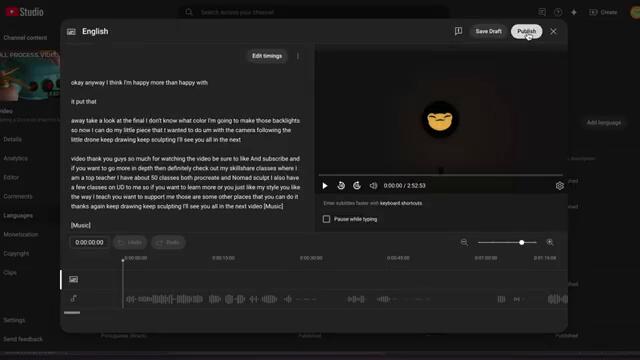Mute the video preview volume
Viewport: 640px width, 360px height.
click(373, 186)
